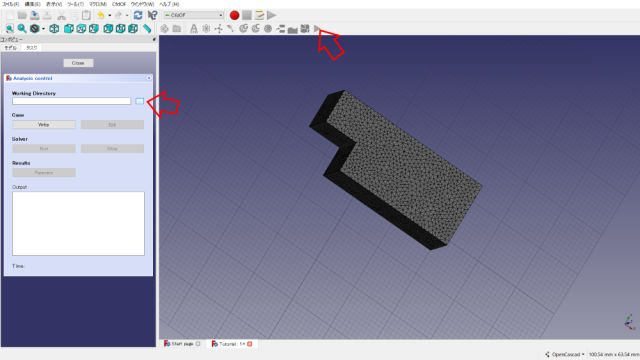Click the Create Part icon in toolbar
Image resolution: width=640 pixels, height=360 pixels.
pos(164,29)
